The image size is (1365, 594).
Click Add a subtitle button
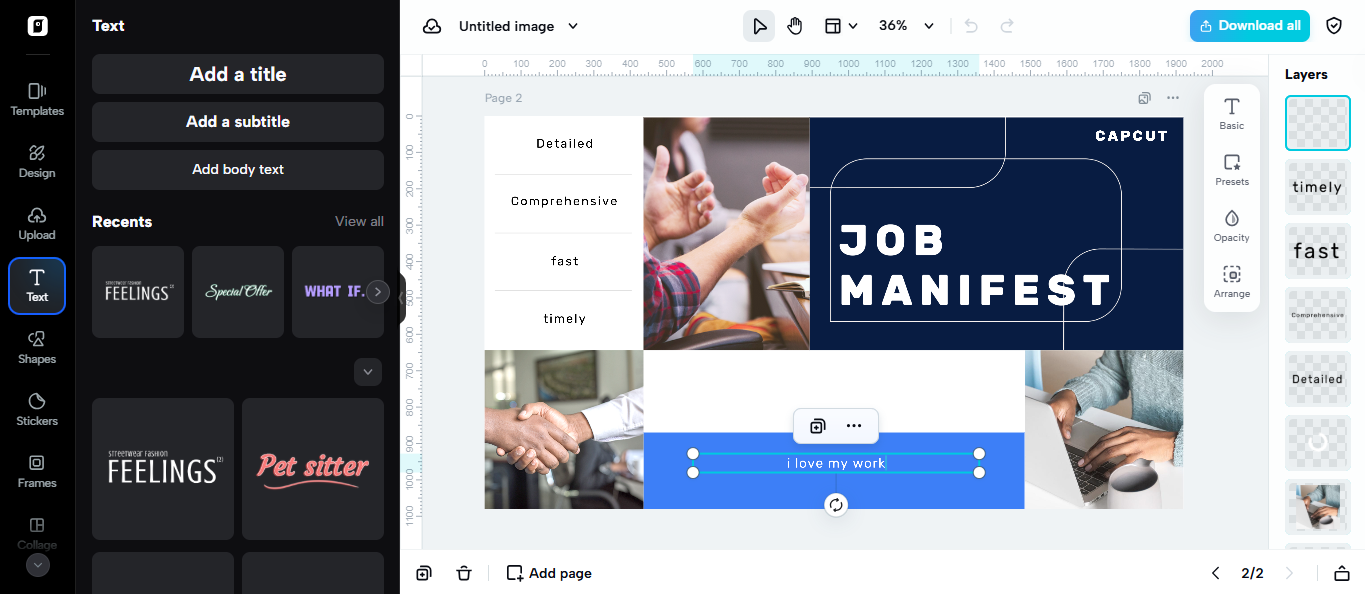tap(238, 122)
